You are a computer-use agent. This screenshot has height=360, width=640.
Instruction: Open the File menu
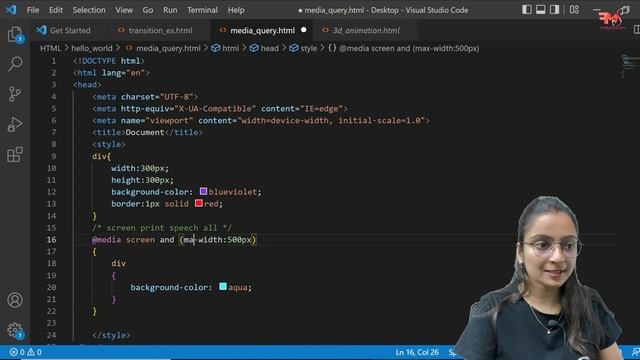point(33,10)
